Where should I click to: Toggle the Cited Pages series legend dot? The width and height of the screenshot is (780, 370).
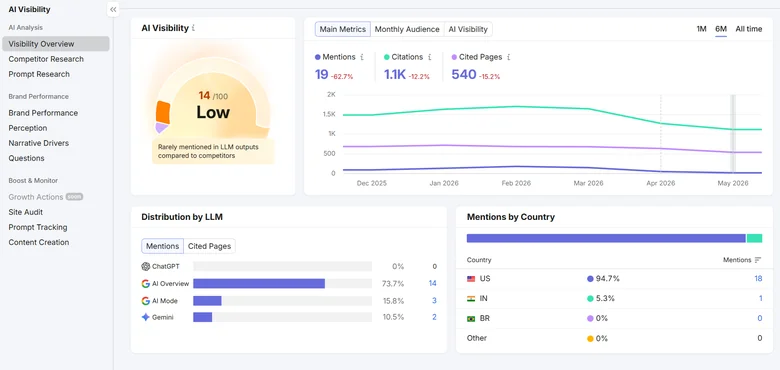coord(454,57)
